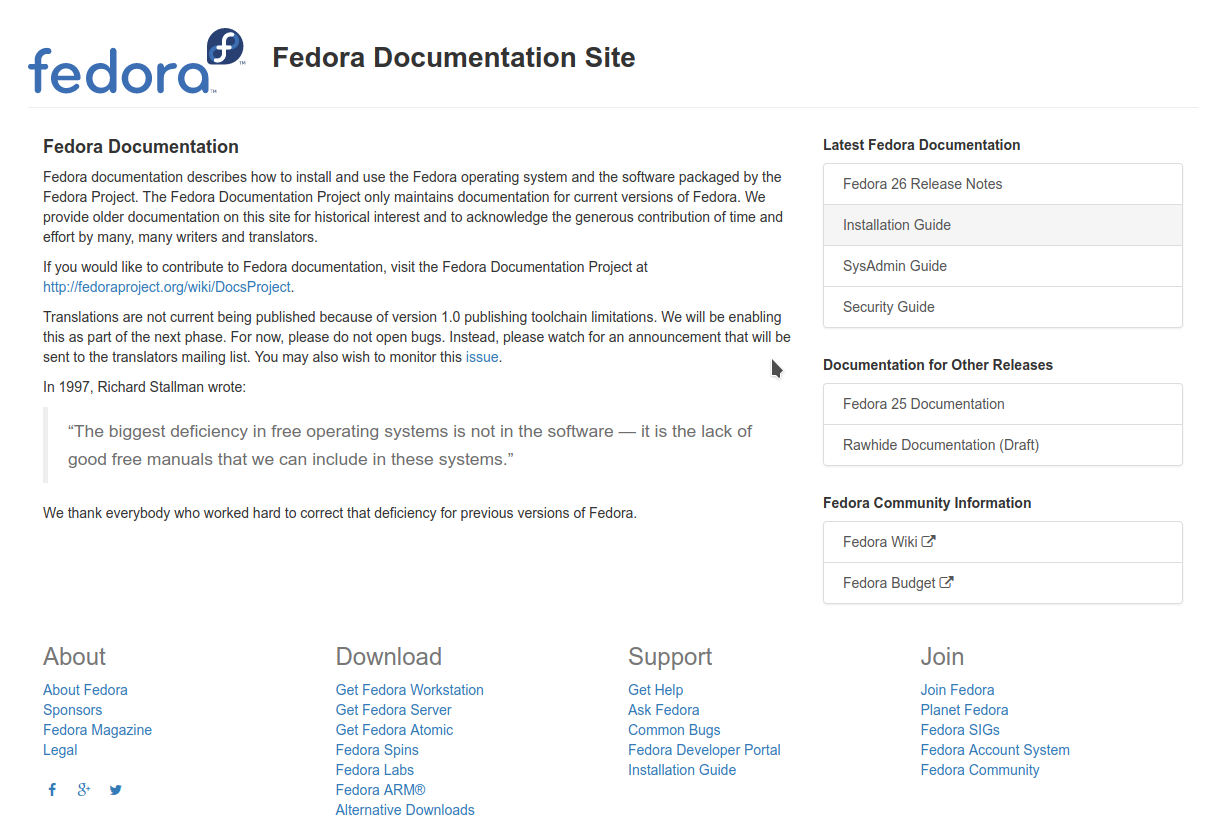
Task: Click the 'Fedora Documentation Site' title
Action: [454, 58]
